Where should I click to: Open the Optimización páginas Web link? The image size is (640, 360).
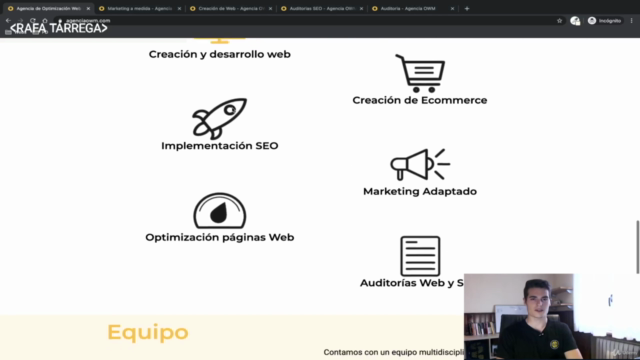[x=220, y=237]
